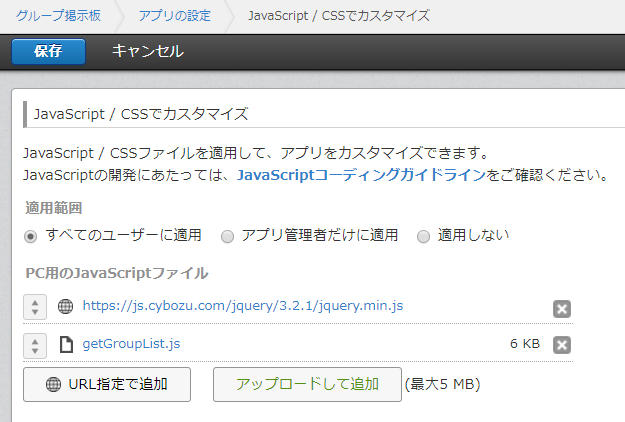This screenshot has height=422, width=625.
Task: Click reorder handle for jquery.min.js row
Action: (x=35, y=307)
